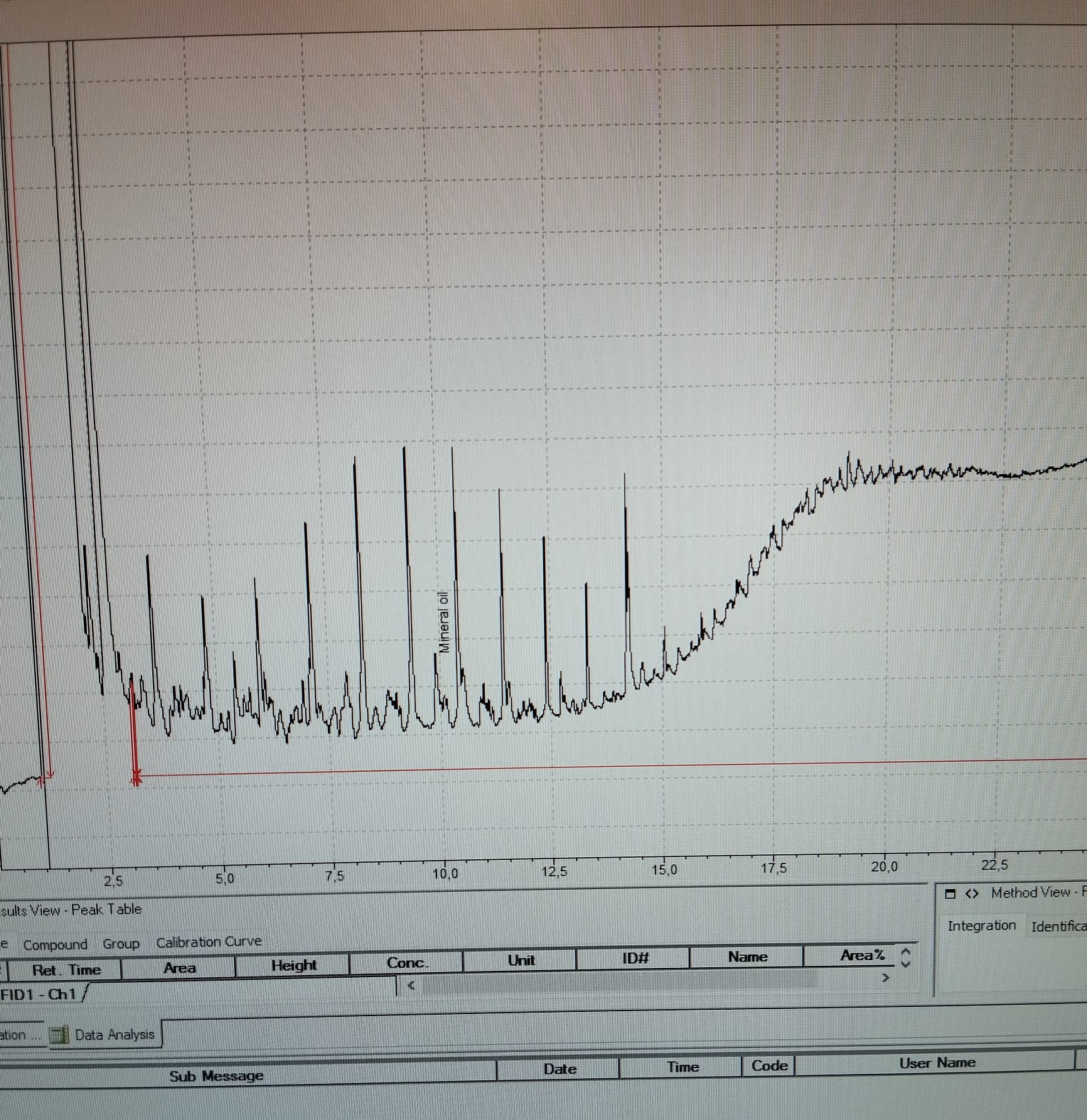The height and width of the screenshot is (1120, 1087).
Task: Switch to the Group tab
Action: click(121, 944)
